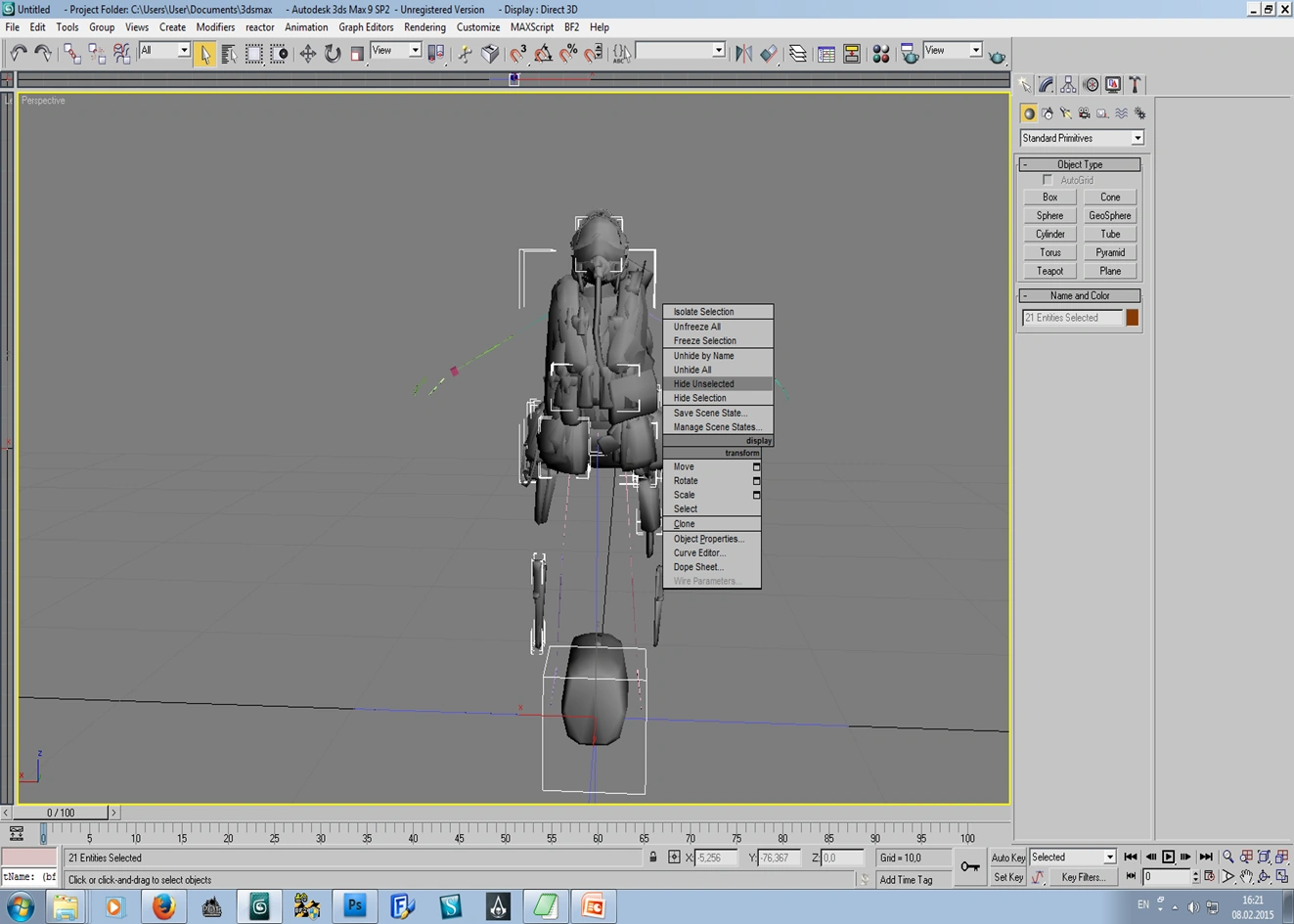Click the Quick Render teapot icon
This screenshot has width=1294, height=924.
coord(997,56)
